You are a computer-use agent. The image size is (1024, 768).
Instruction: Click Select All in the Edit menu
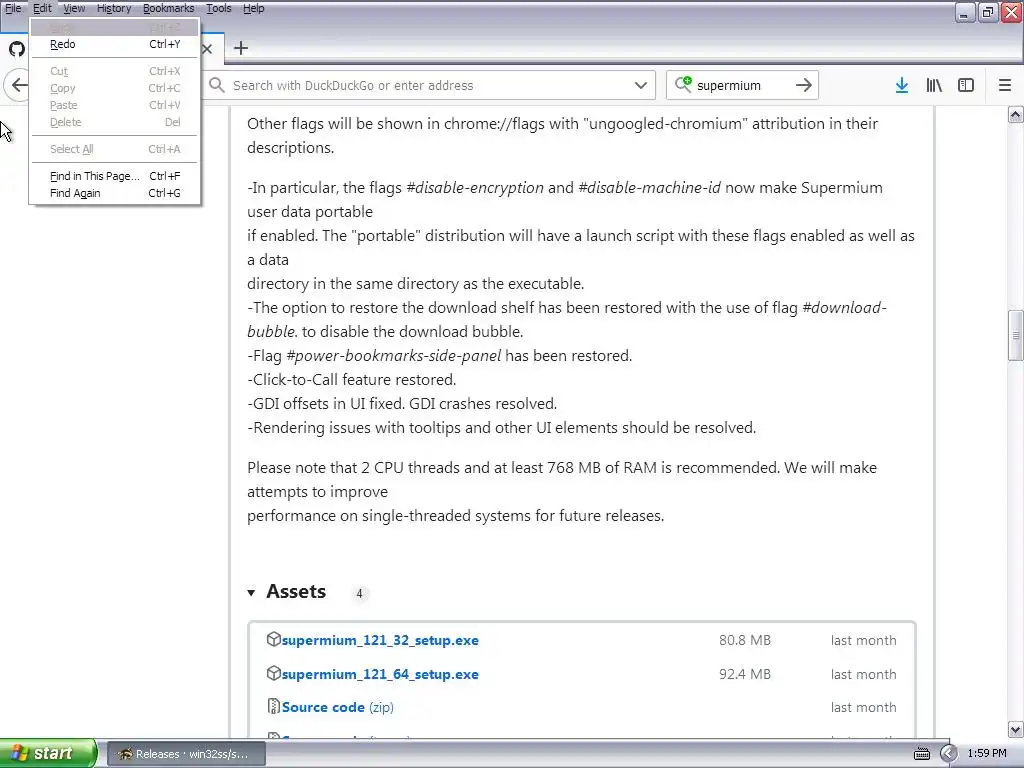point(115,150)
